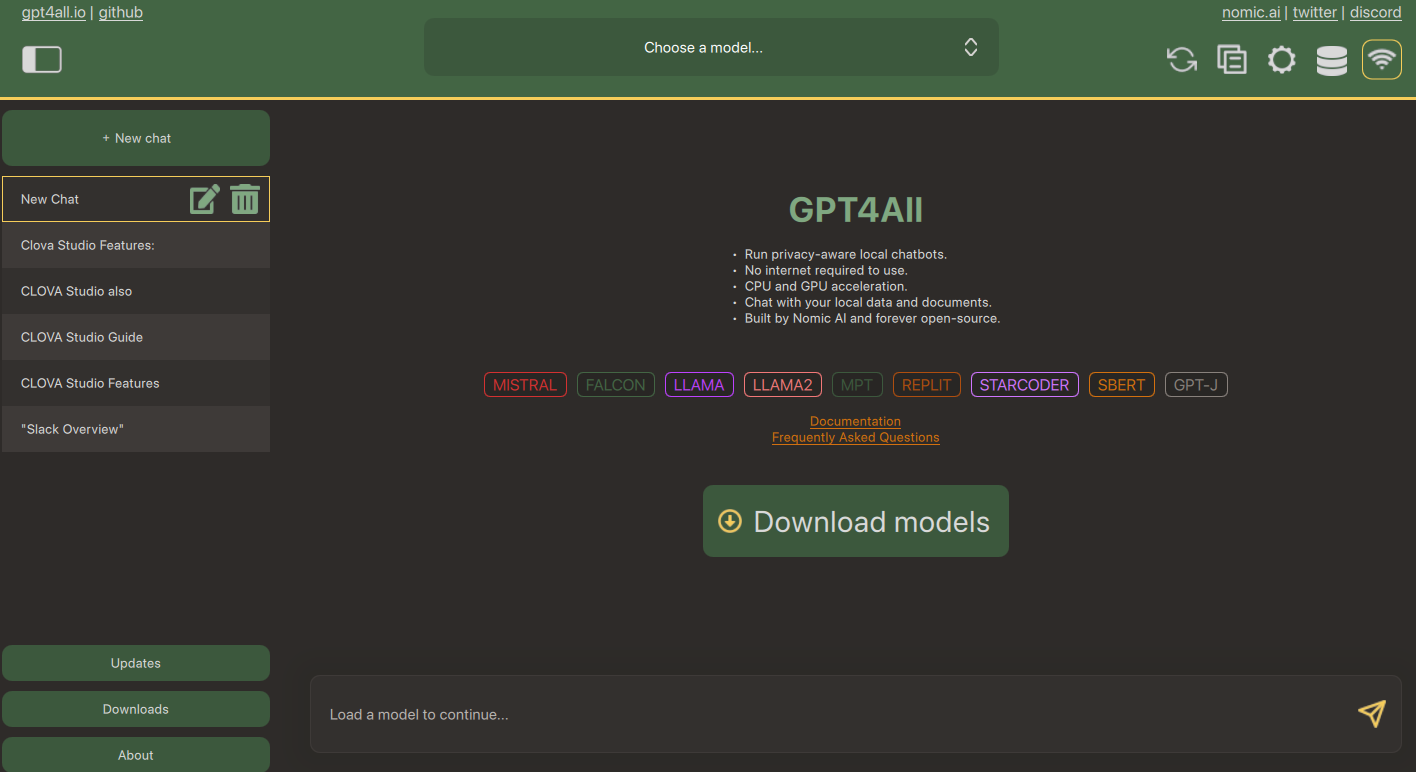
Task: Visit the discord link in header
Action: coord(1375,13)
